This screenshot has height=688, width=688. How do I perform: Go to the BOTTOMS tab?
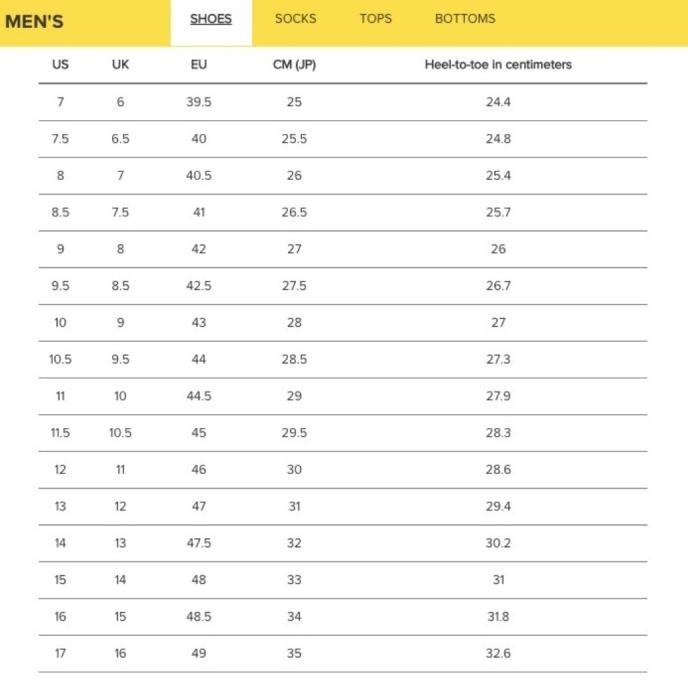point(465,19)
